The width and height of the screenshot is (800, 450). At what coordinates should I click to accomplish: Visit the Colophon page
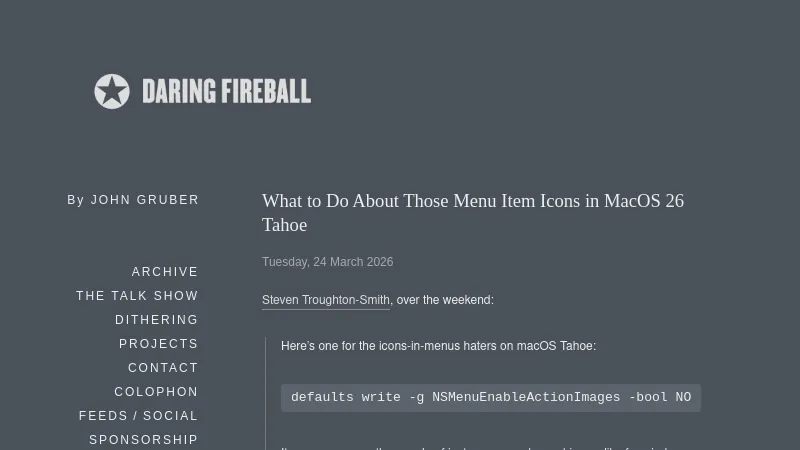point(156,392)
